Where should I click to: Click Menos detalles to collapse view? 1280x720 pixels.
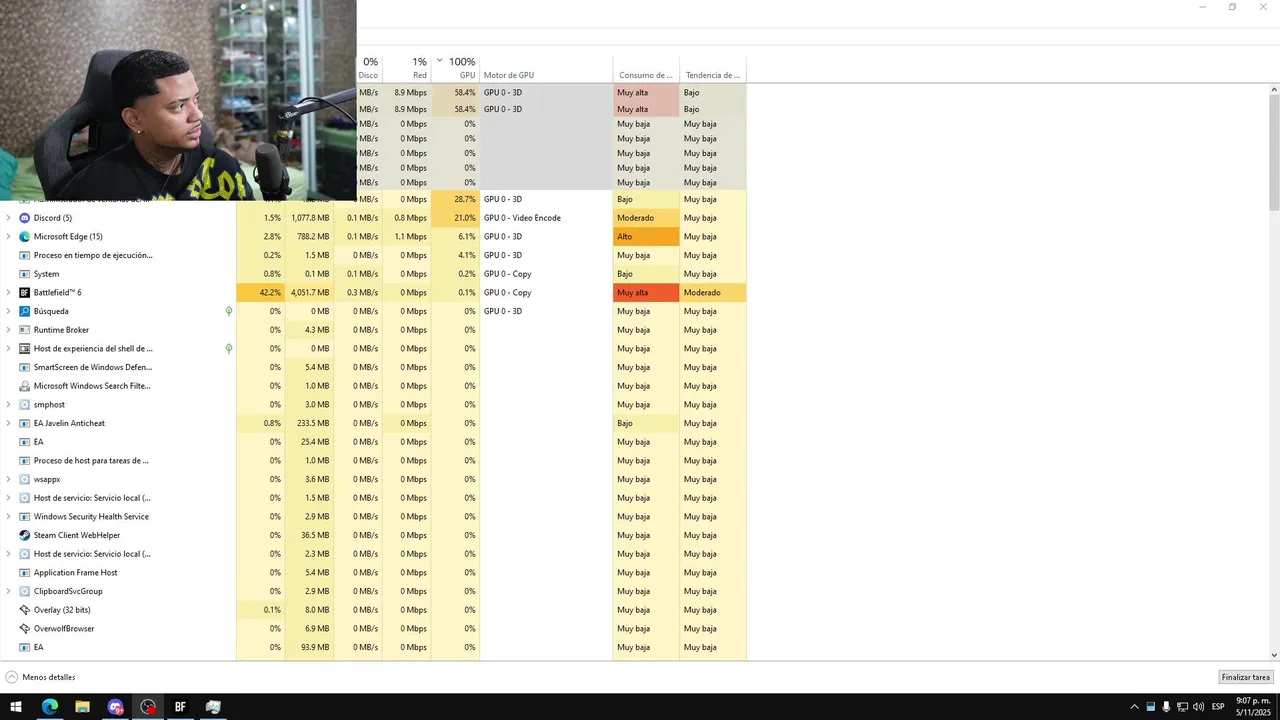[x=41, y=677]
